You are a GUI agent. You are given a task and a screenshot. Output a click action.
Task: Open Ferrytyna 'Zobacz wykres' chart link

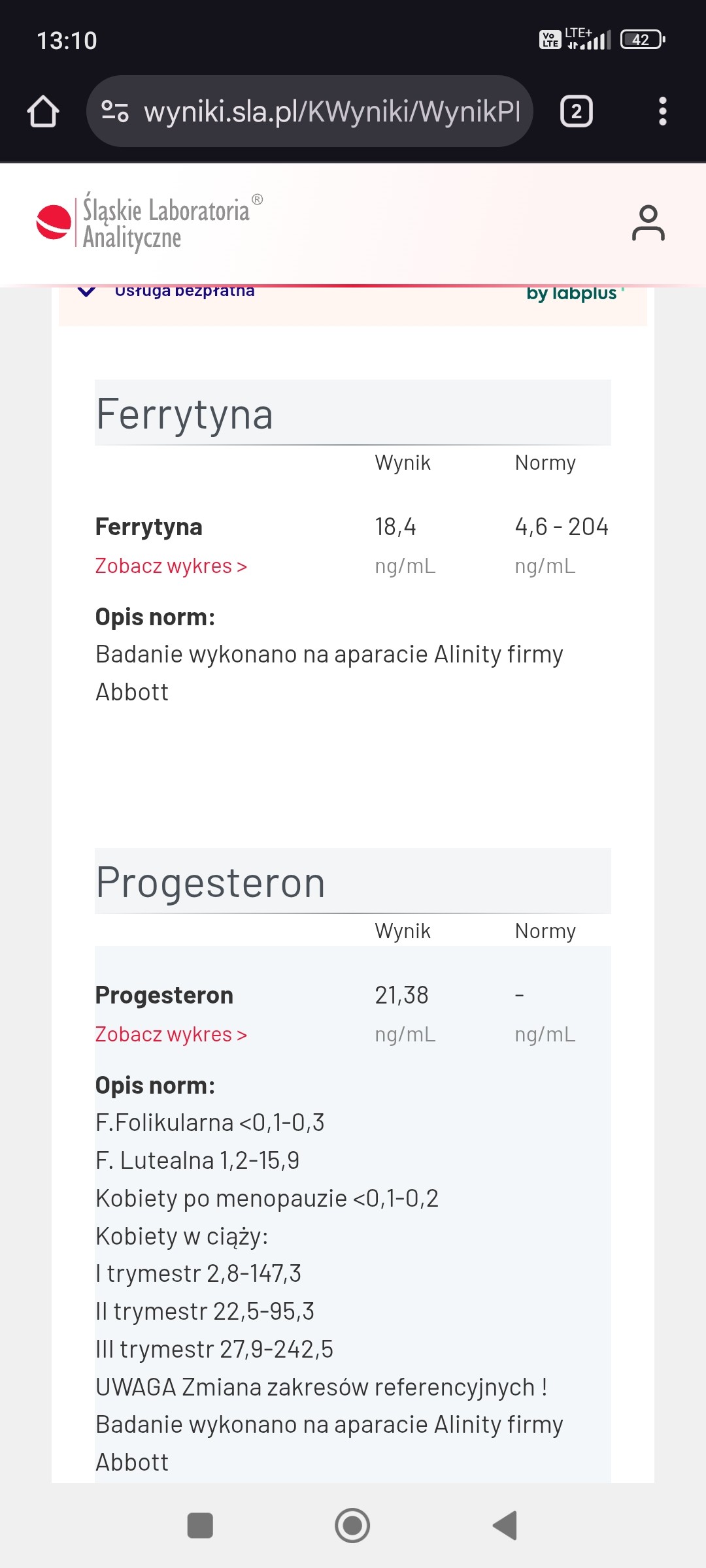pyautogui.click(x=171, y=566)
